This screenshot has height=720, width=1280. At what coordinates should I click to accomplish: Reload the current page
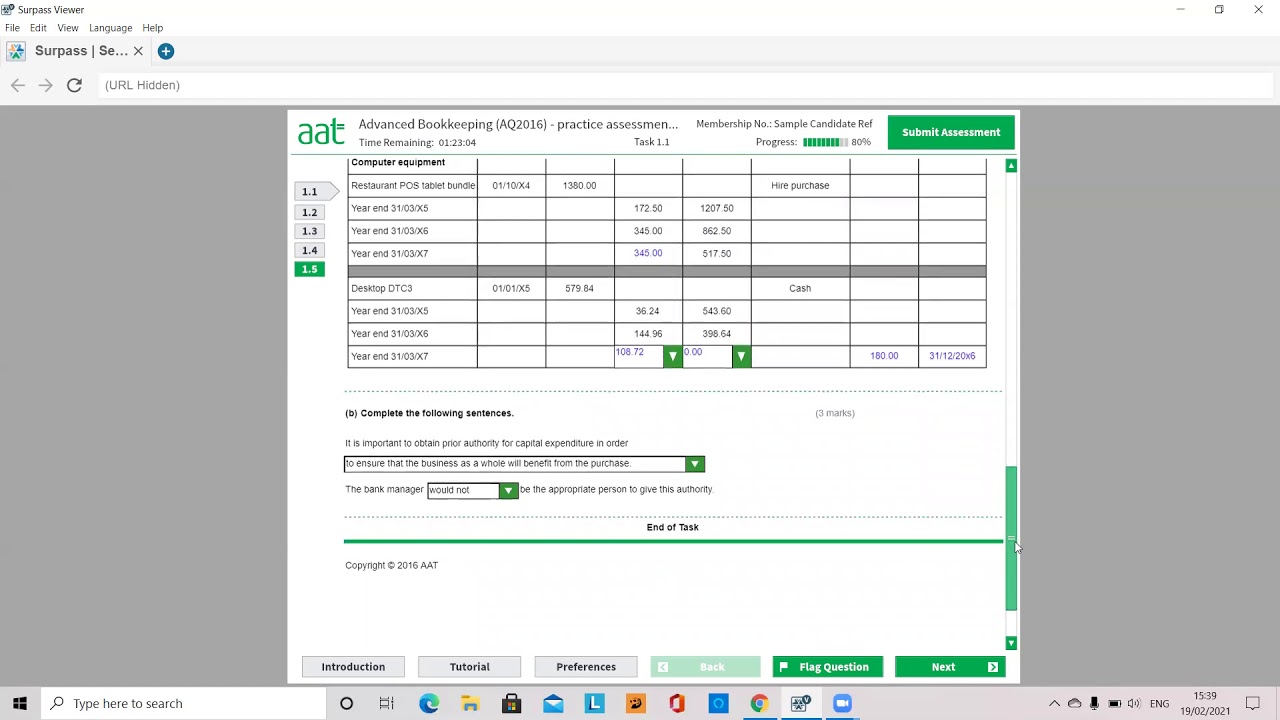[74, 85]
